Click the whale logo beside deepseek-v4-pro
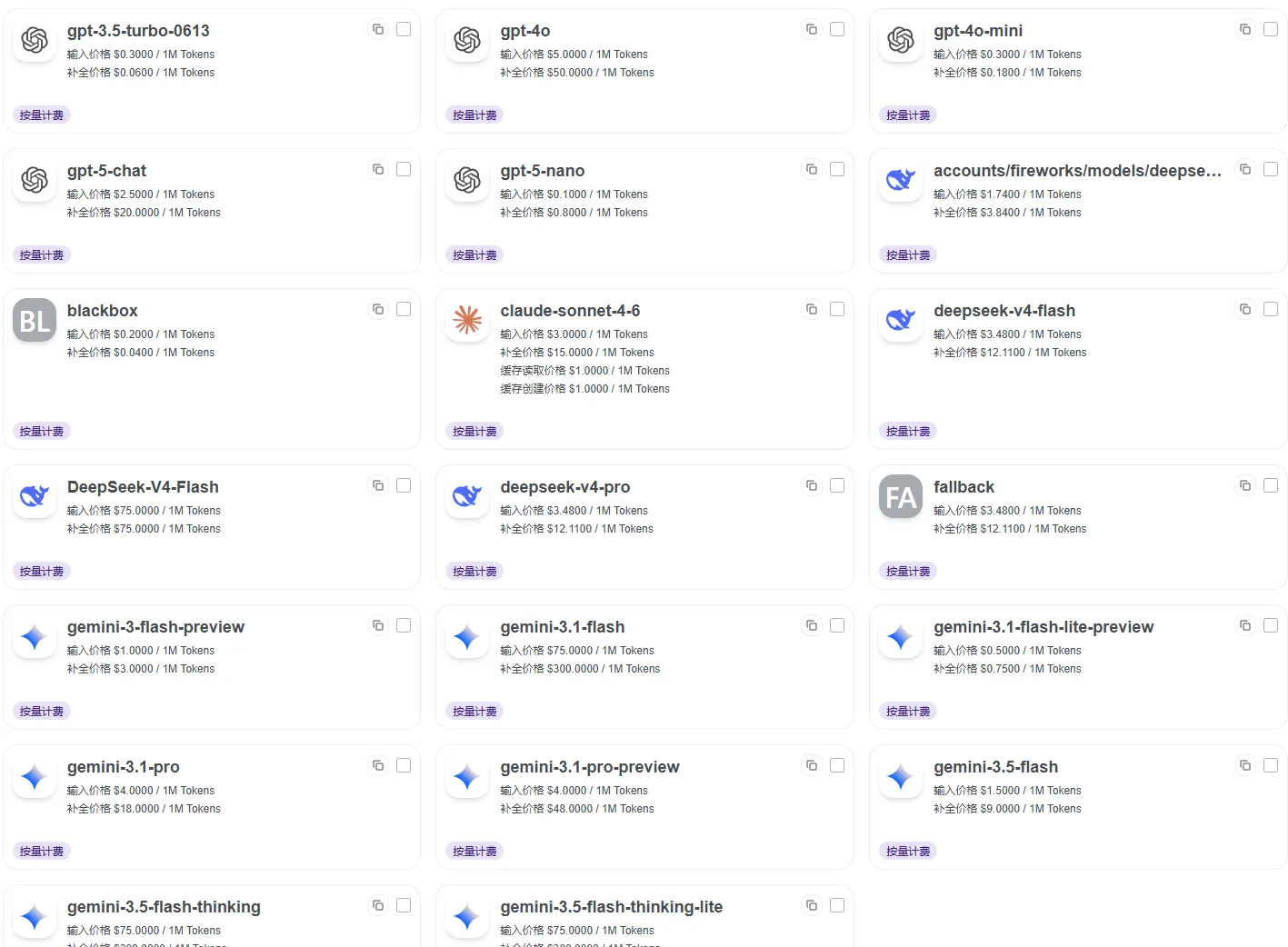The image size is (1288, 947). click(467, 496)
